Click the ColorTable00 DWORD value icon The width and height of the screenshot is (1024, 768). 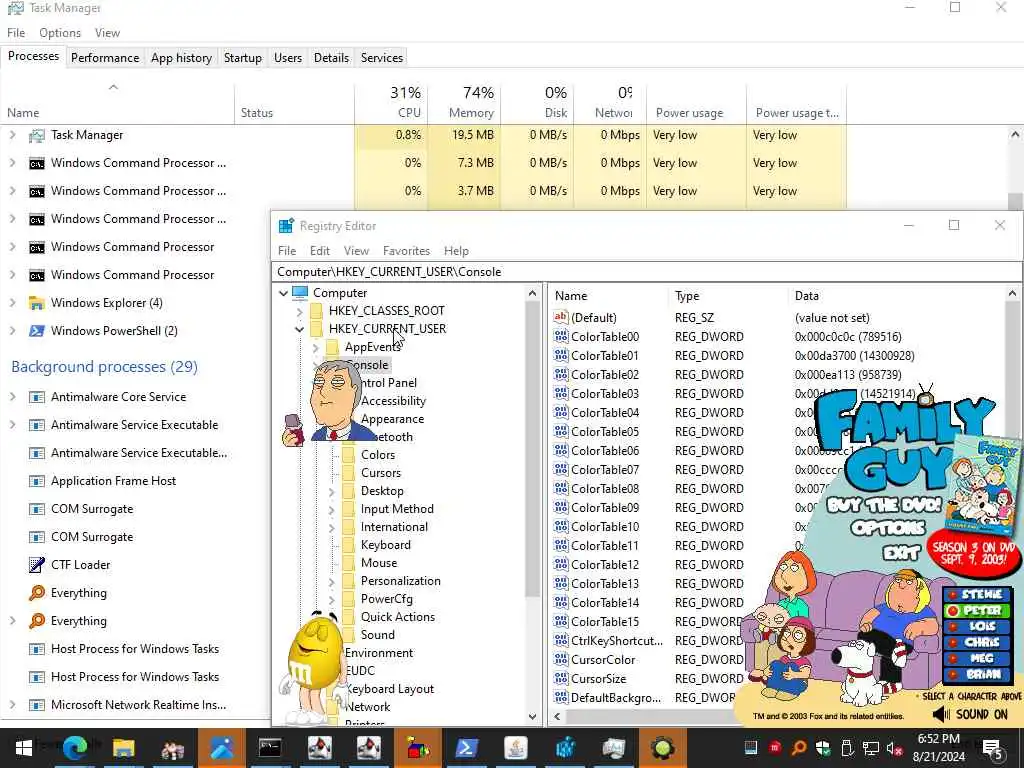tap(560, 337)
